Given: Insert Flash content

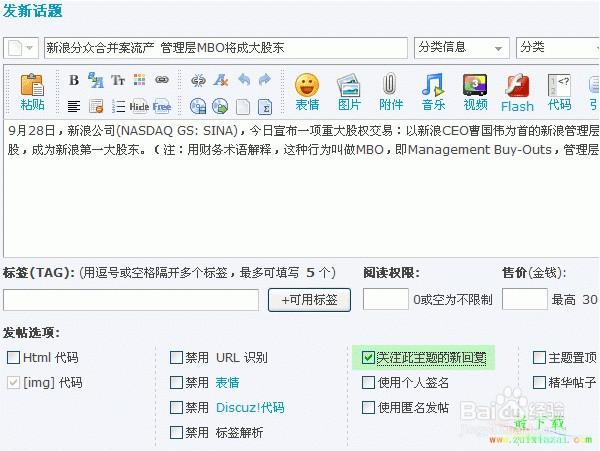Looking at the screenshot, I should click(x=517, y=93).
